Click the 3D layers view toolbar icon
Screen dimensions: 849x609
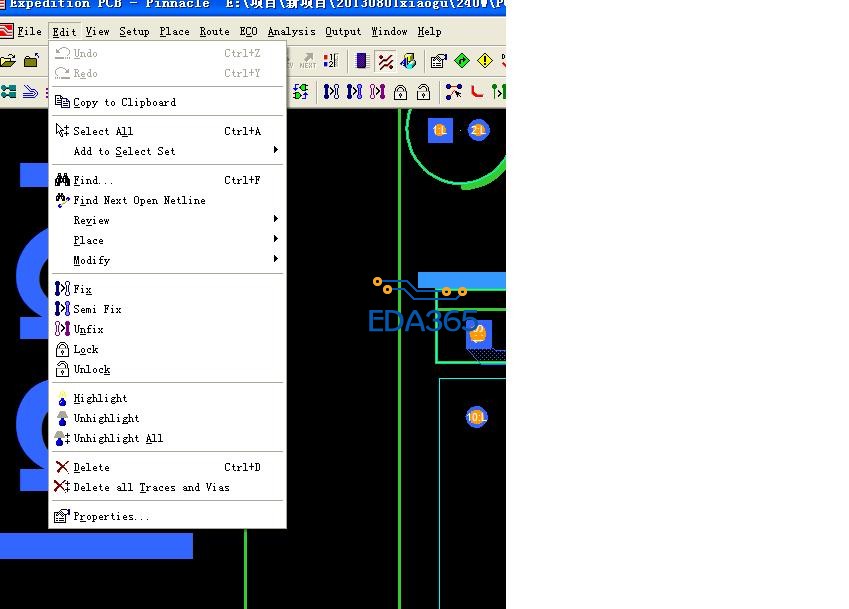(x=408, y=61)
